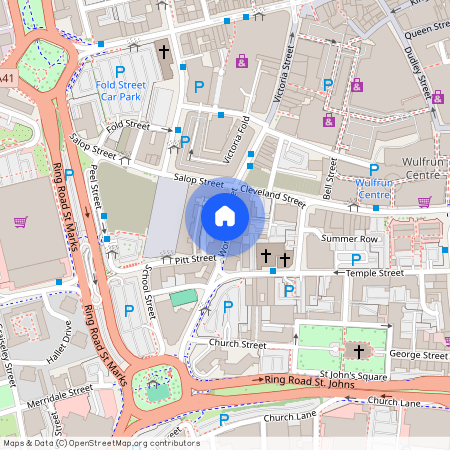Open the OpenStreetMap.org contributors attribution
Screen dimensions: 450x450
pyautogui.click(x=134, y=443)
